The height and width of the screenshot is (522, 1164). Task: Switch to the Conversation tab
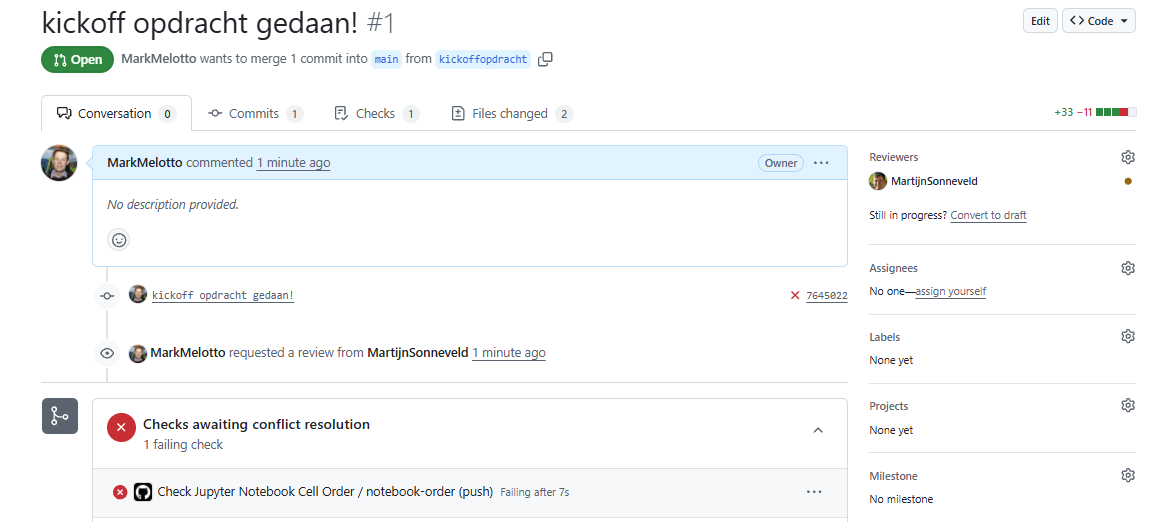[x=117, y=114]
